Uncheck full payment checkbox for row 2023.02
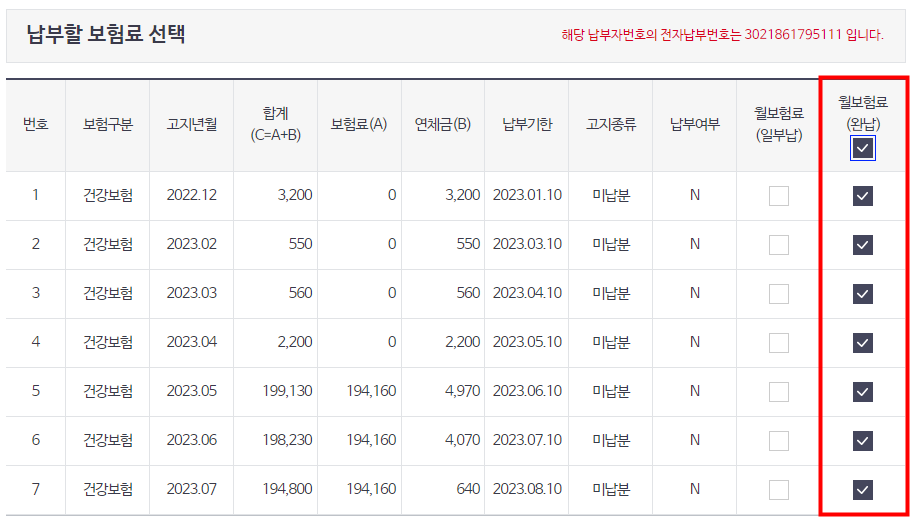The width and height of the screenshot is (913, 524). 862,245
